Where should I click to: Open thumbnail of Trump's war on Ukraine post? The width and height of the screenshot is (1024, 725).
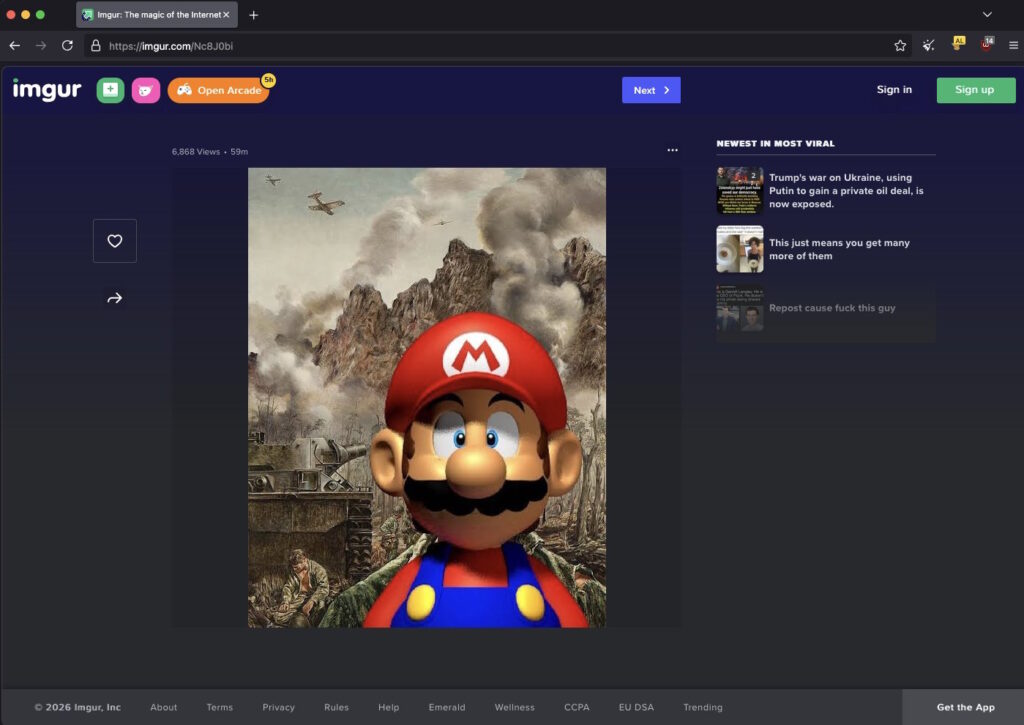click(x=739, y=190)
